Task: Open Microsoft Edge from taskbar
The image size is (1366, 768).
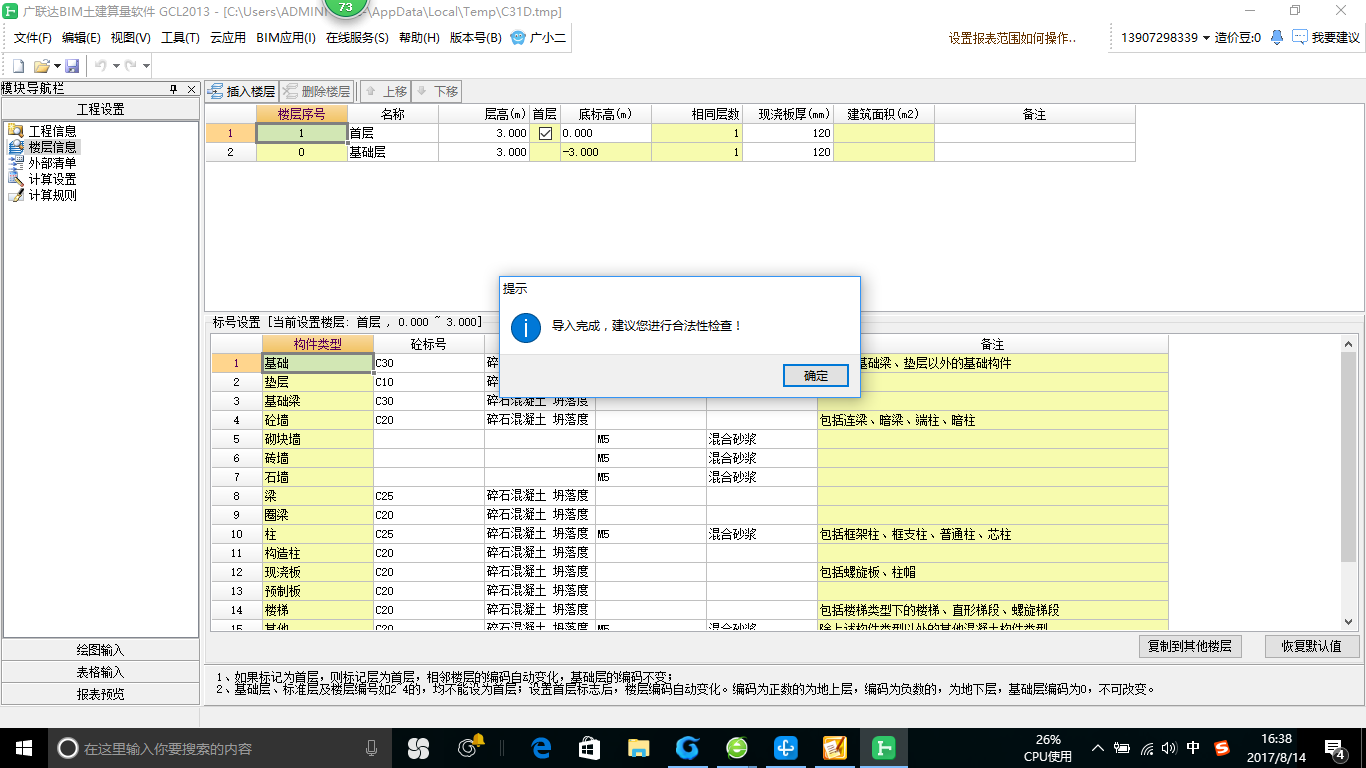Action: click(x=541, y=748)
